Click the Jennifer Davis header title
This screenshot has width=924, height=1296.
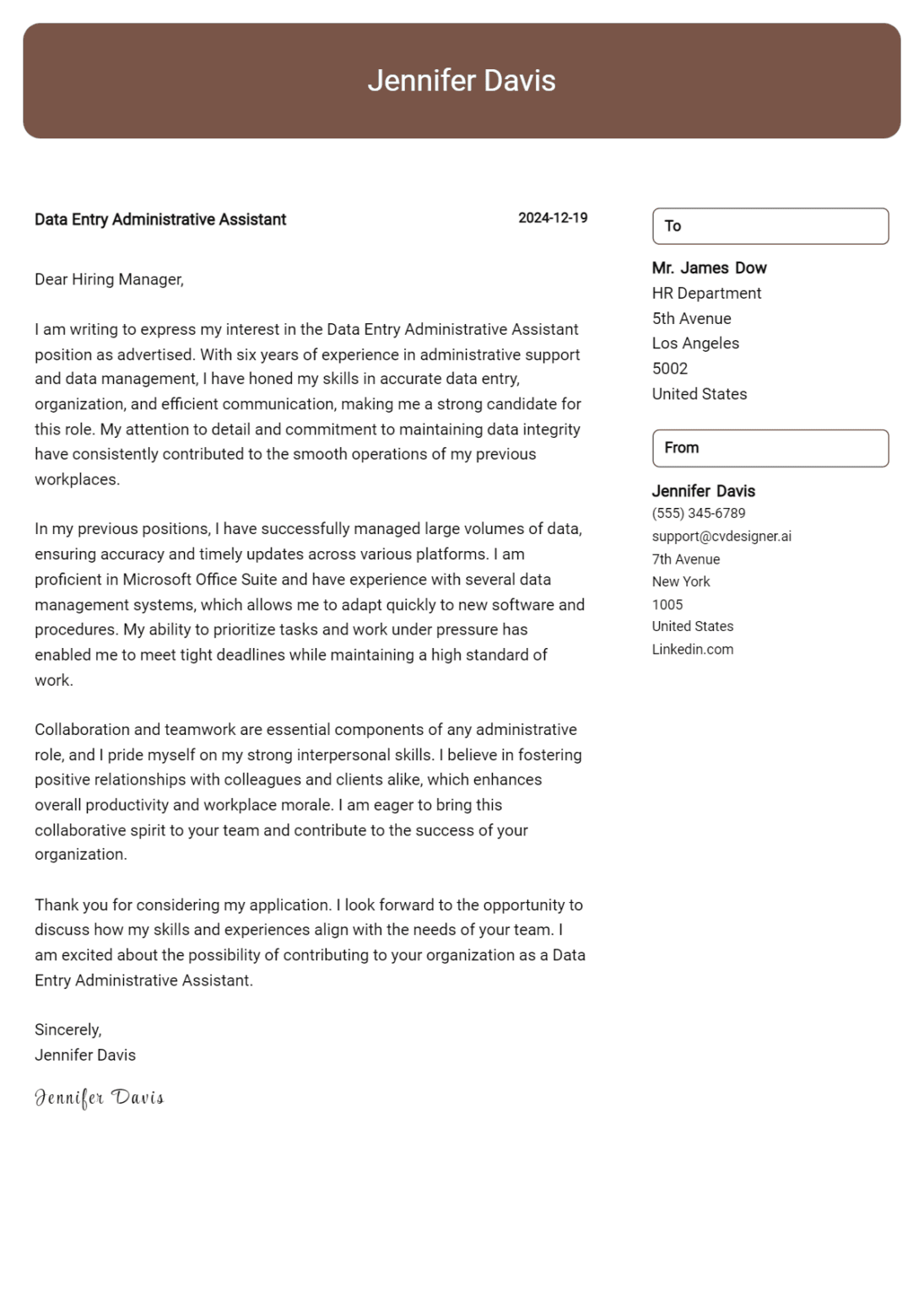point(462,81)
